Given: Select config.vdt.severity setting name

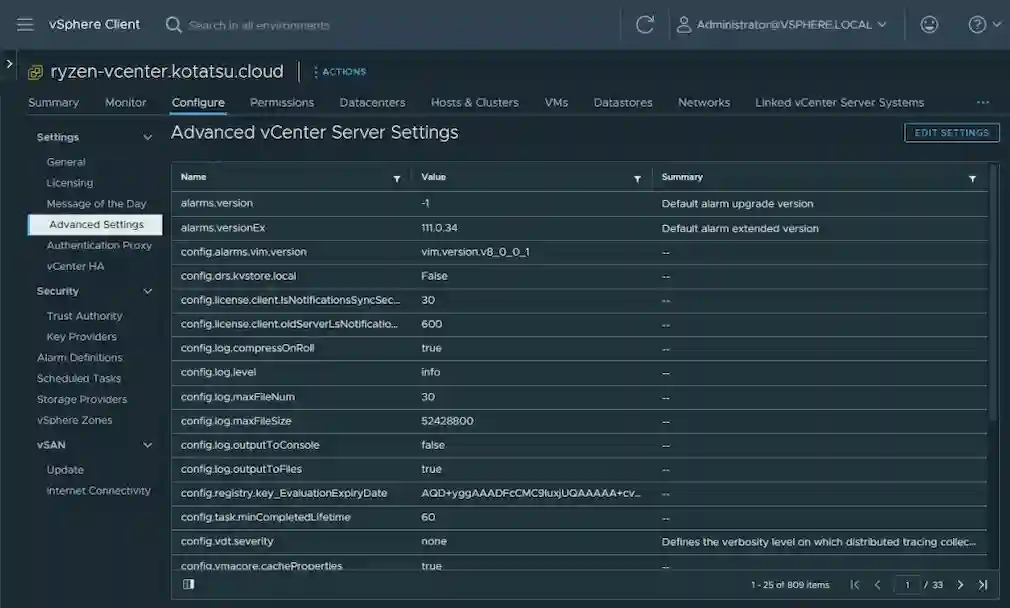Looking at the screenshot, I should (x=227, y=542).
